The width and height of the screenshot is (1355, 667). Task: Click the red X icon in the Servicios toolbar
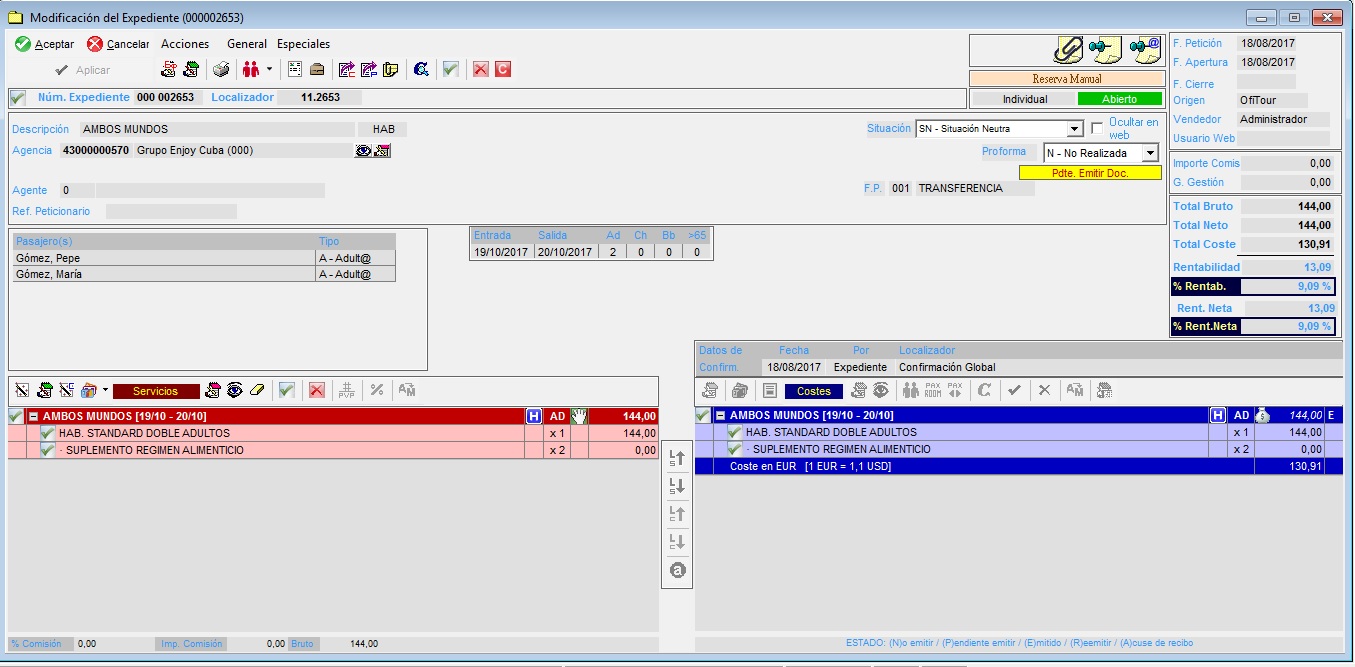(x=316, y=390)
